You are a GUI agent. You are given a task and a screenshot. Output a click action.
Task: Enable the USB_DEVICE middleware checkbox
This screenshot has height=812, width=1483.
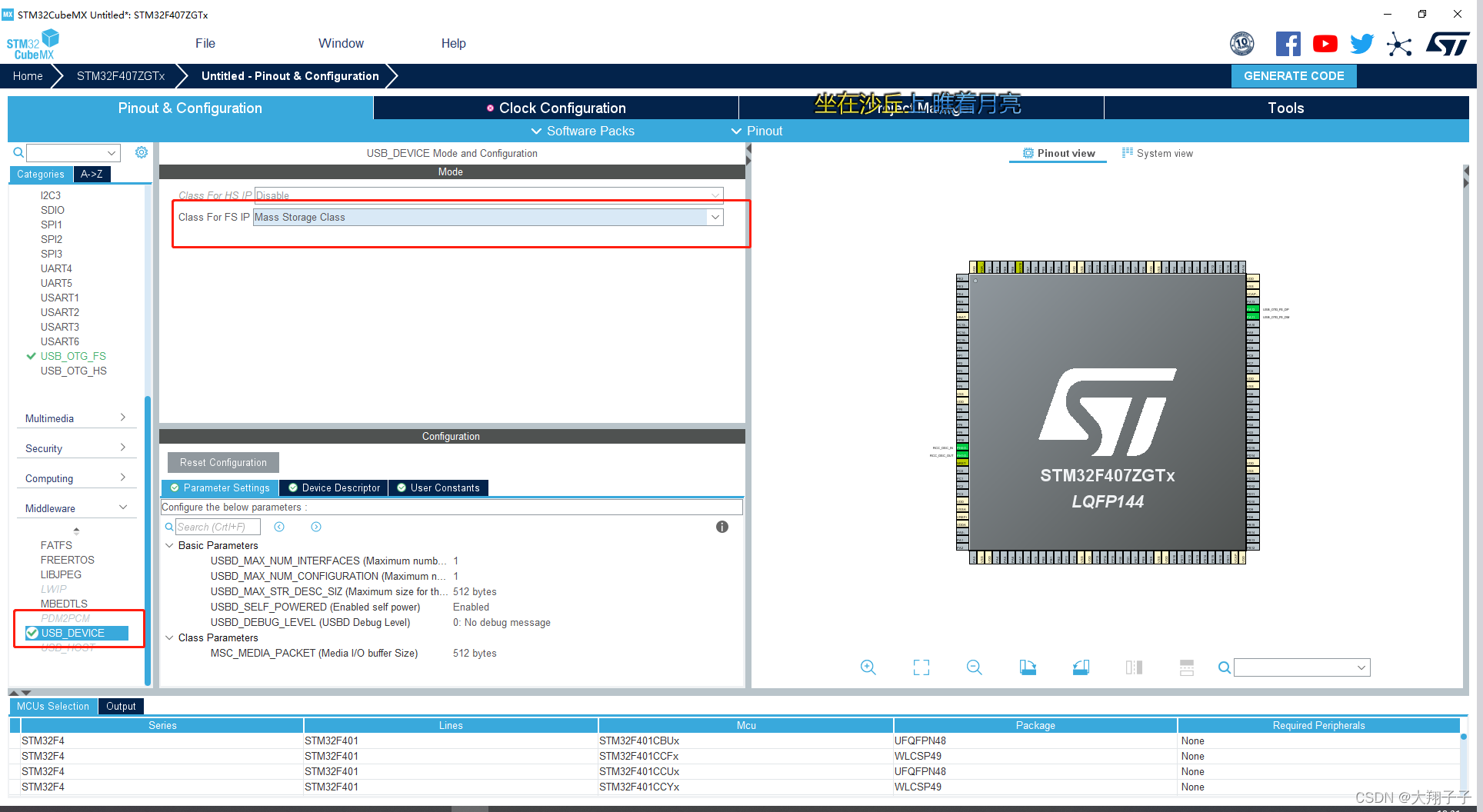(32, 633)
